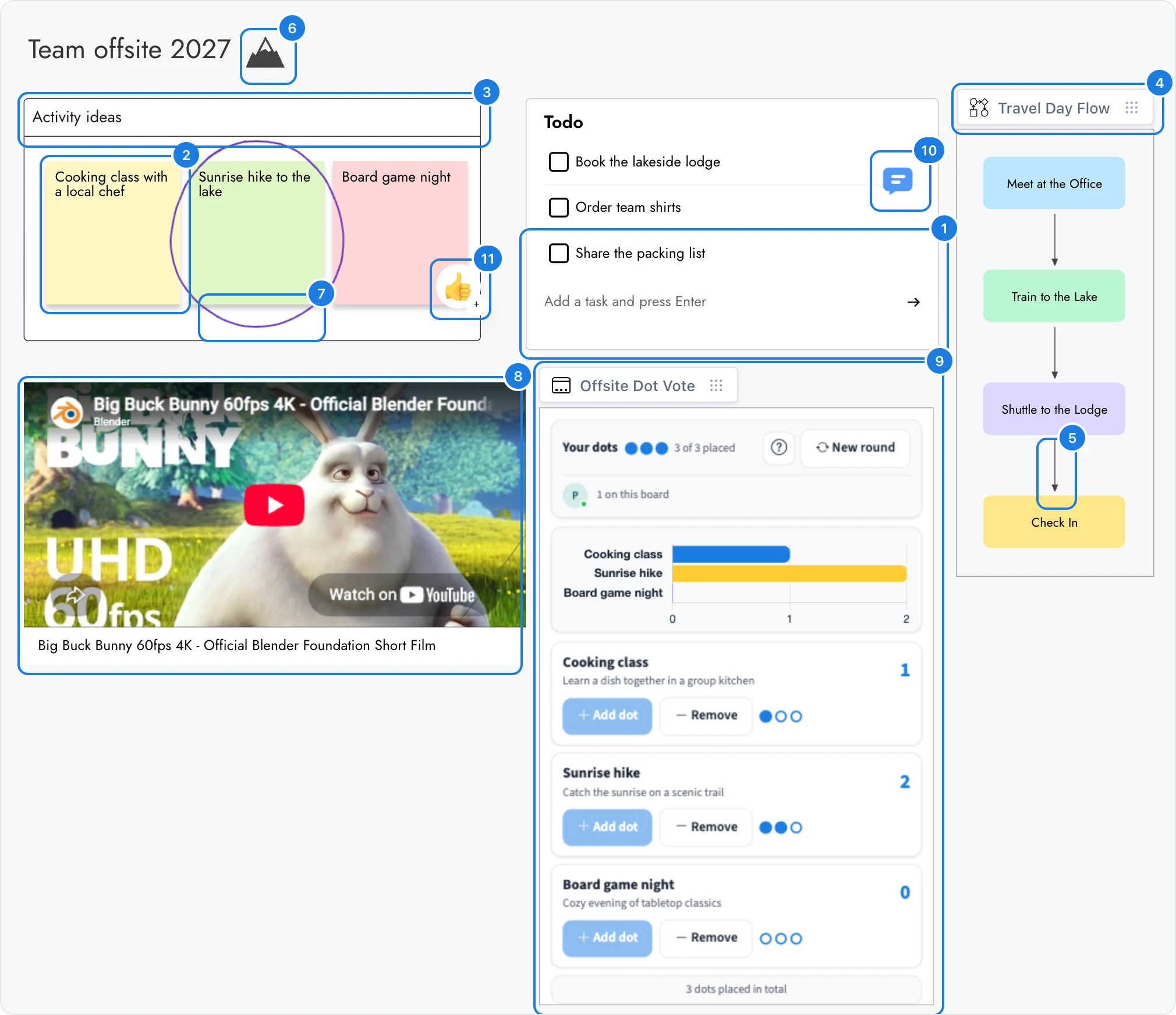This screenshot has width=1176, height=1015.
Task: Submit task with the arrow icon
Action: (x=913, y=301)
